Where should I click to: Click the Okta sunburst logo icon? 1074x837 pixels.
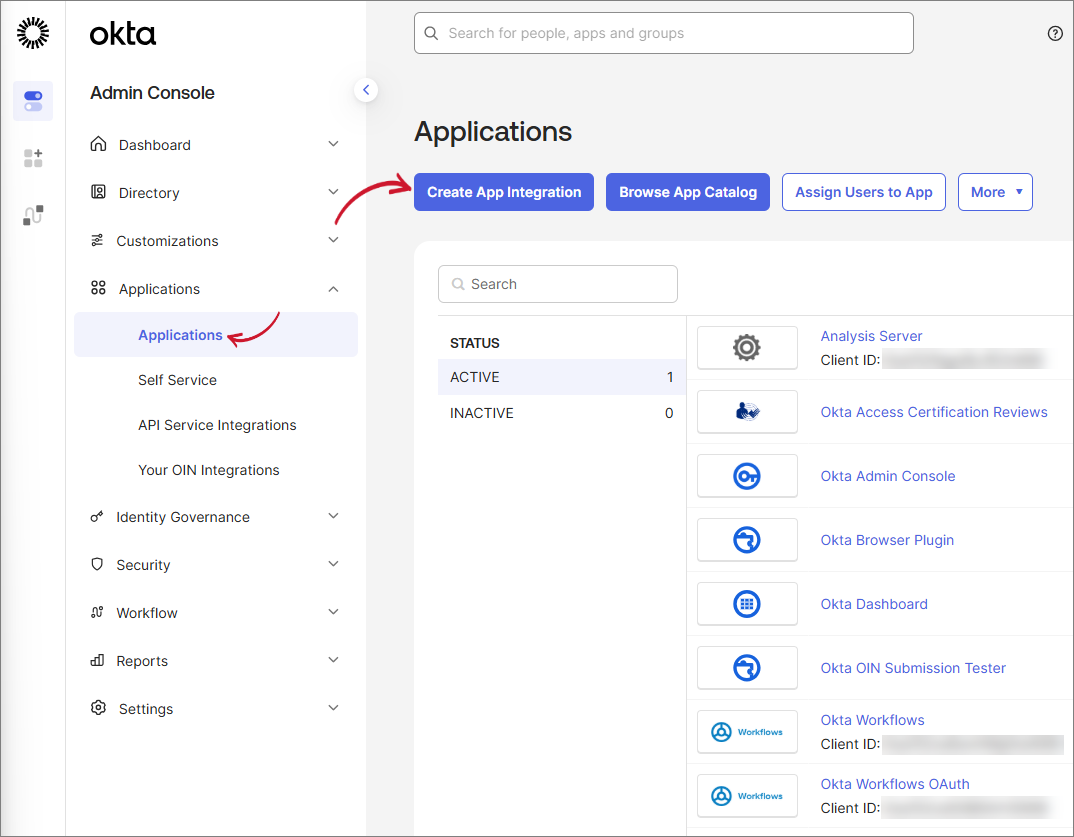[x=33, y=33]
